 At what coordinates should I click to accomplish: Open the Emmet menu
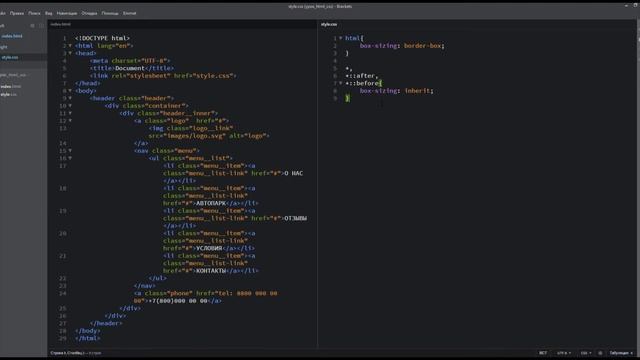click(129, 13)
